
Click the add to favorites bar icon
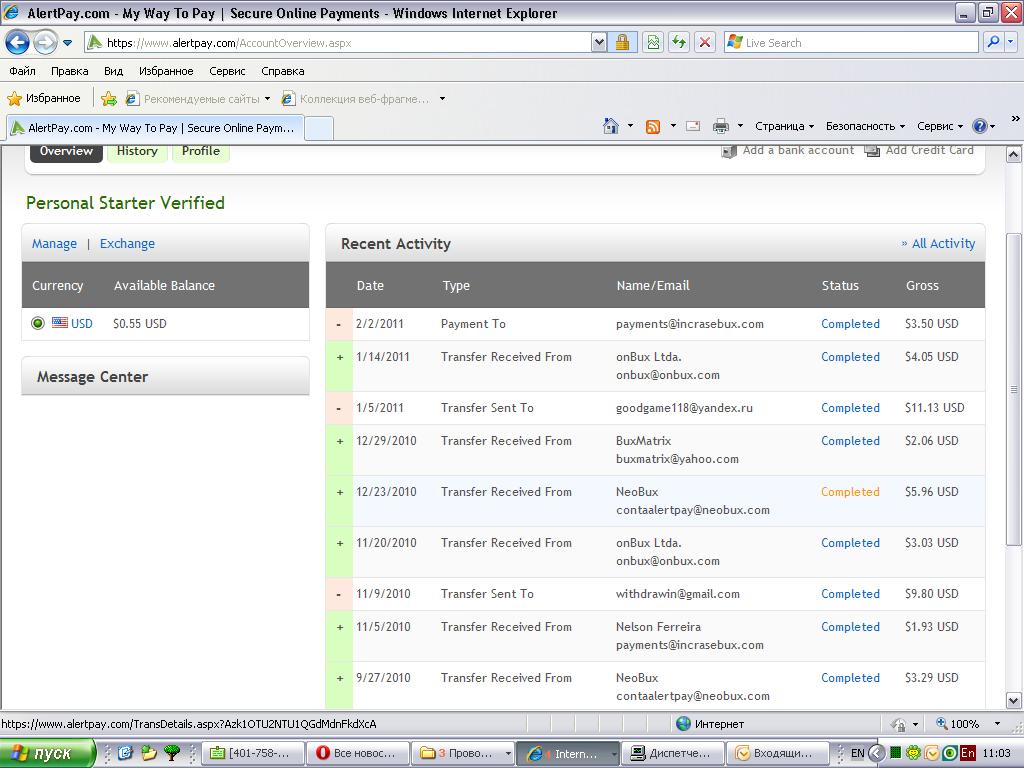pos(108,99)
